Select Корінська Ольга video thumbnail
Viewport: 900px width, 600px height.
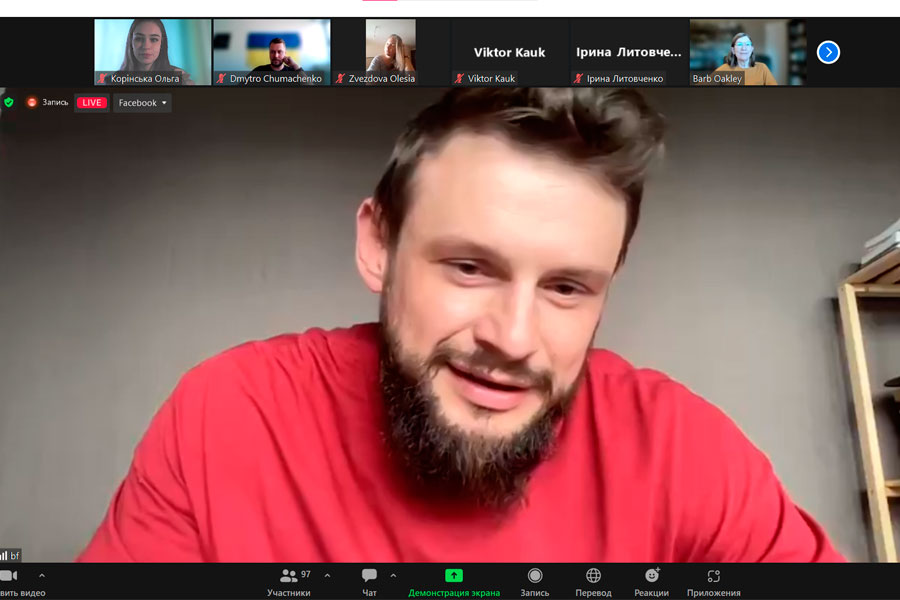[x=153, y=52]
